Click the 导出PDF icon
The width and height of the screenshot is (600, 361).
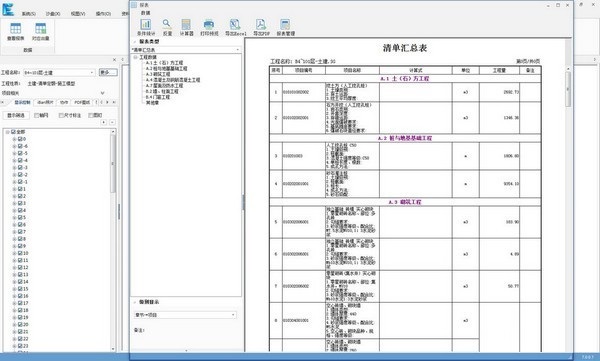[261, 25]
